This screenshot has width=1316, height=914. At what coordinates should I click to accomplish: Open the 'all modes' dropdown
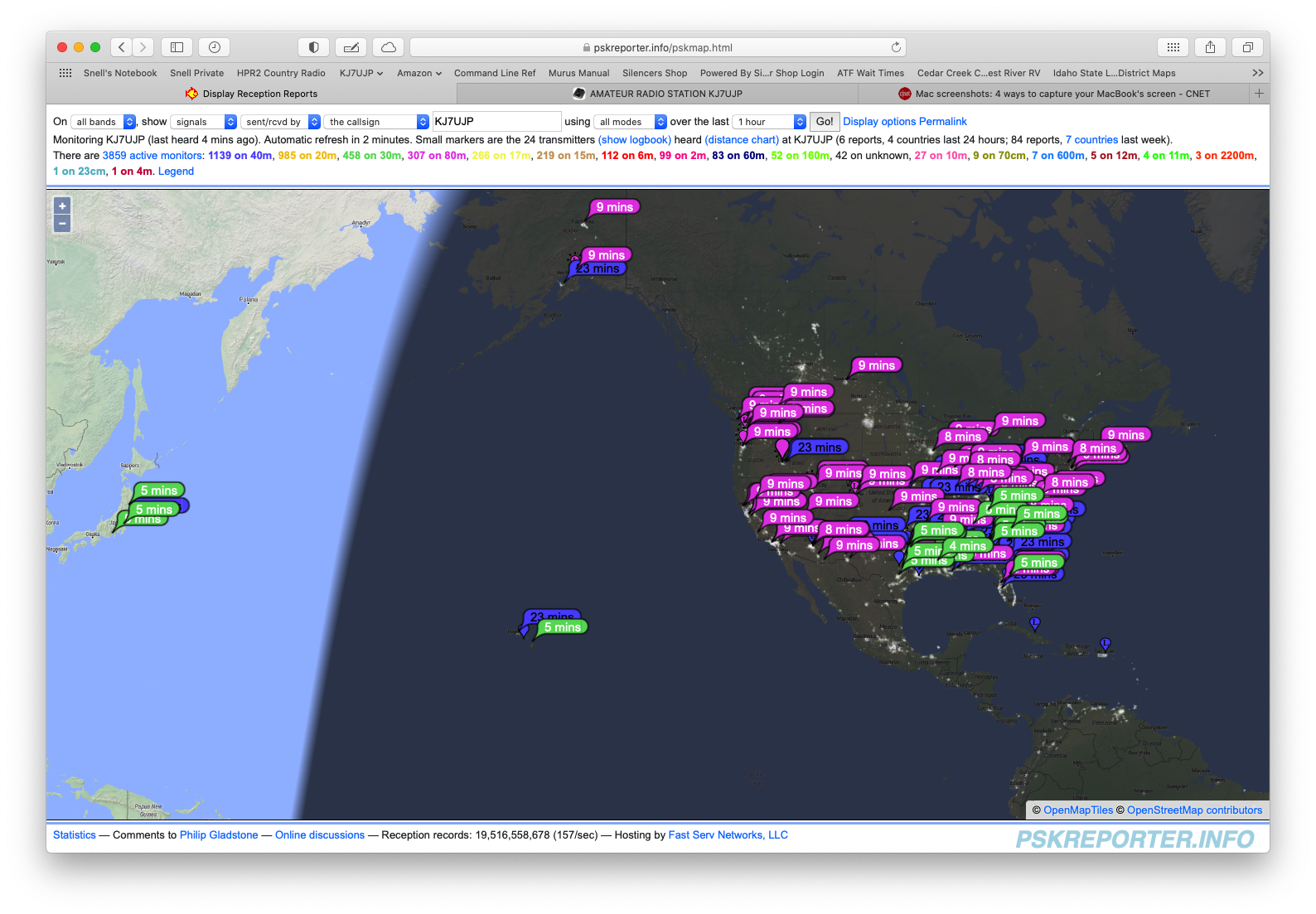[630, 122]
